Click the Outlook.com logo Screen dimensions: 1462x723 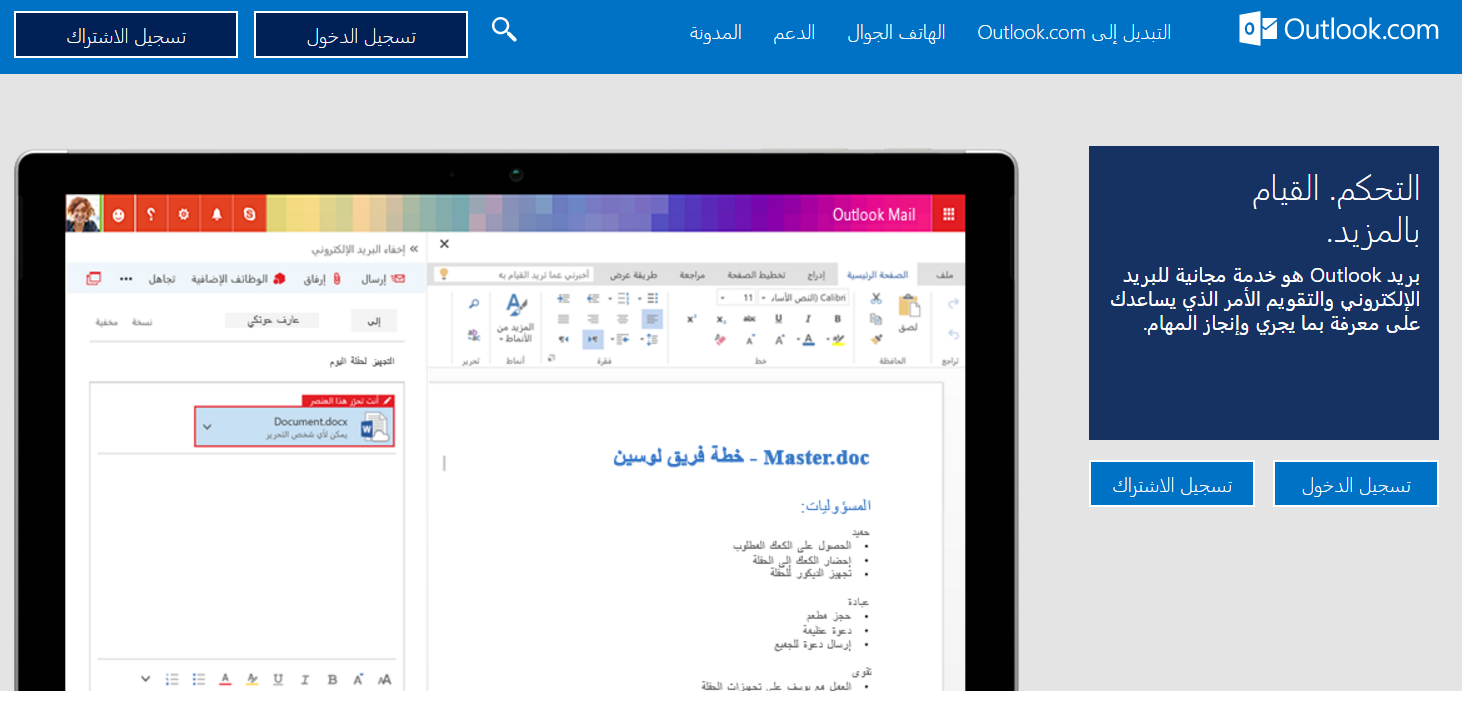(1339, 30)
